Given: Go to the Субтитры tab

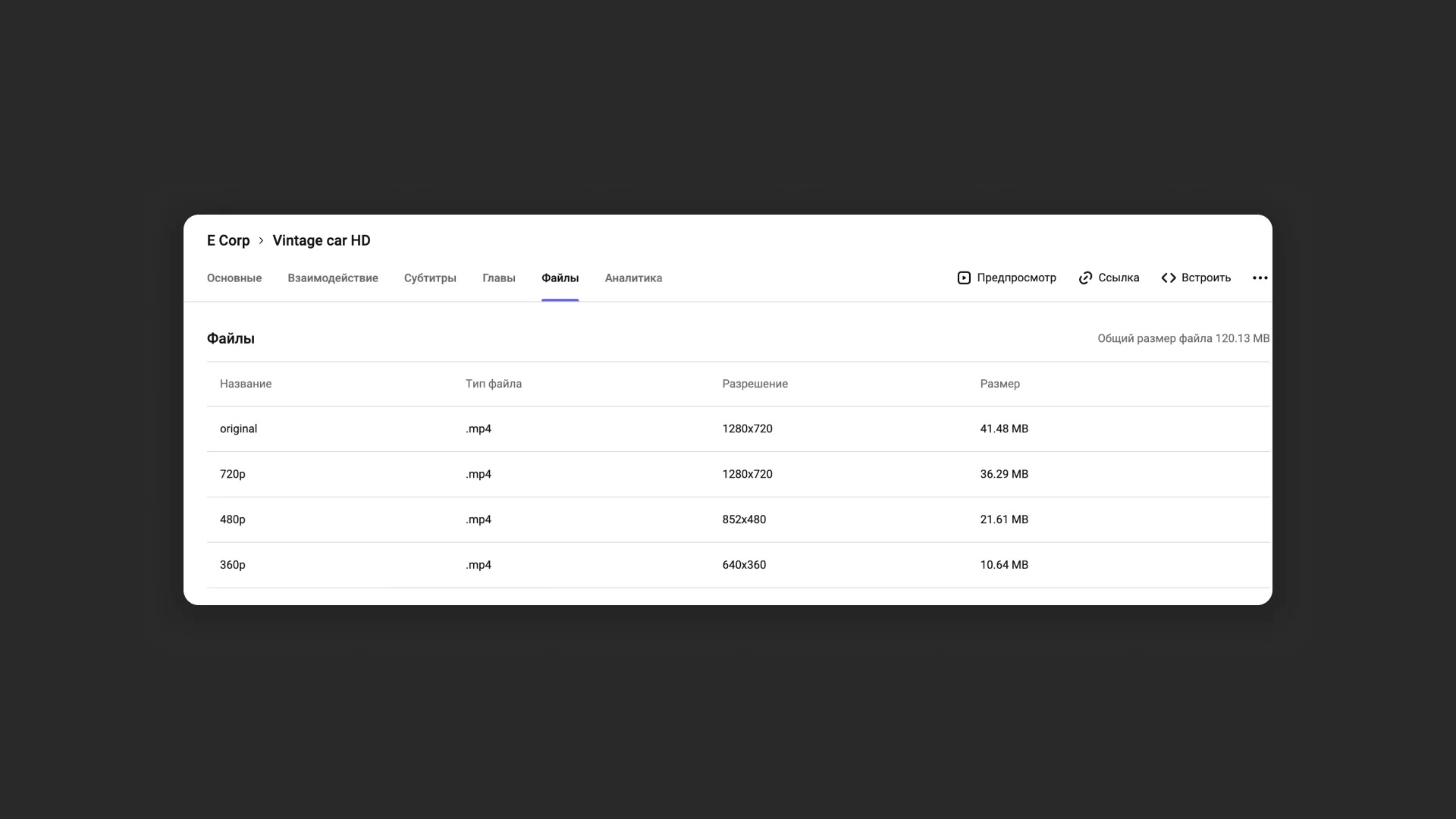Looking at the screenshot, I should coord(430,278).
